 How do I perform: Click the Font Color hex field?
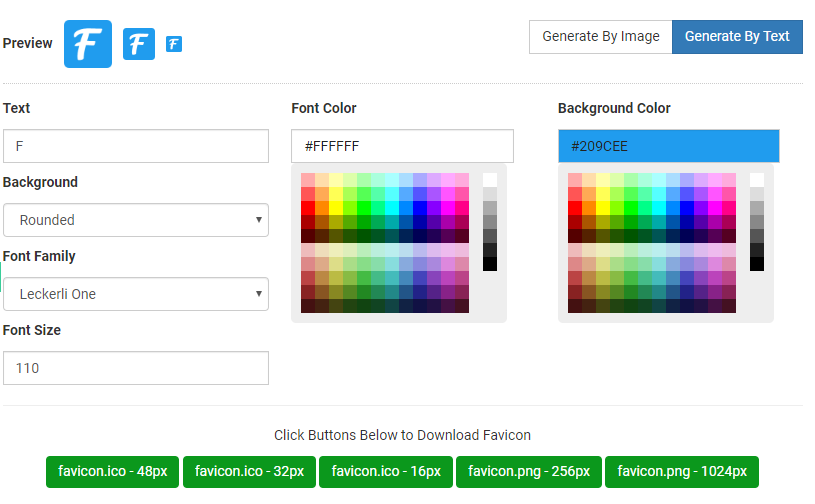point(402,146)
